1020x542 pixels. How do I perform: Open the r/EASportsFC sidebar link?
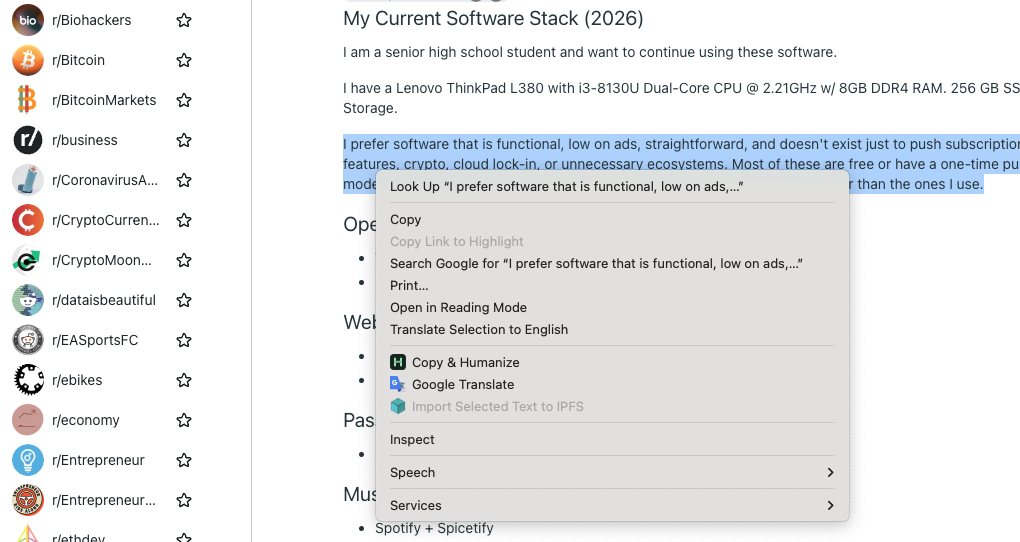(x=95, y=340)
